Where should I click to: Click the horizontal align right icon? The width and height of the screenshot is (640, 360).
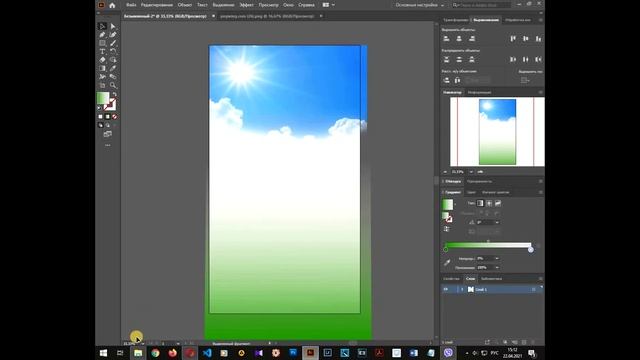[472, 38]
